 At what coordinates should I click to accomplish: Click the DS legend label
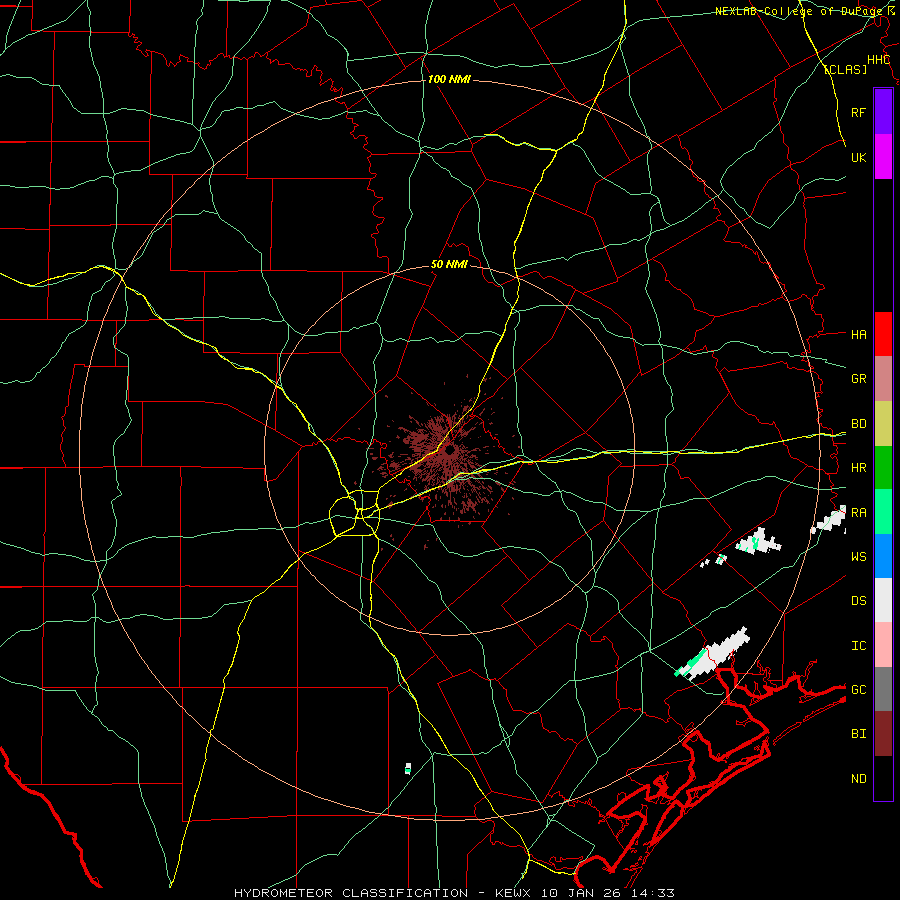click(x=858, y=600)
